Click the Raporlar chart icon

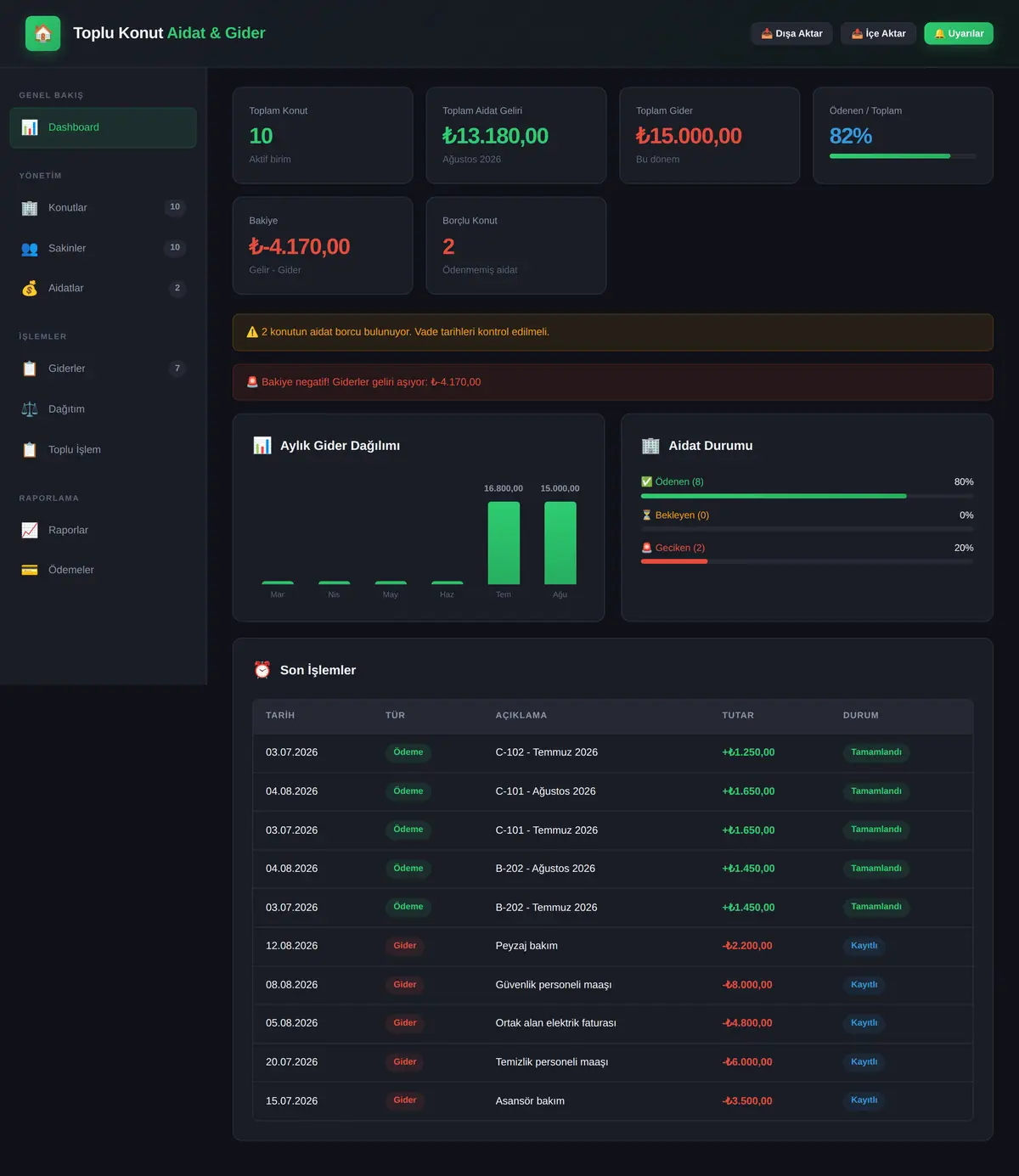[30, 530]
